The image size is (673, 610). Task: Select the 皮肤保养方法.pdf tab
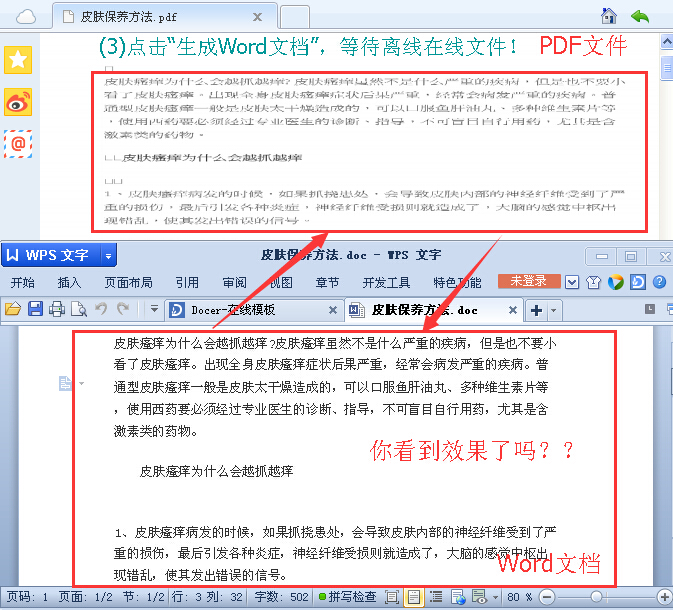(165, 17)
